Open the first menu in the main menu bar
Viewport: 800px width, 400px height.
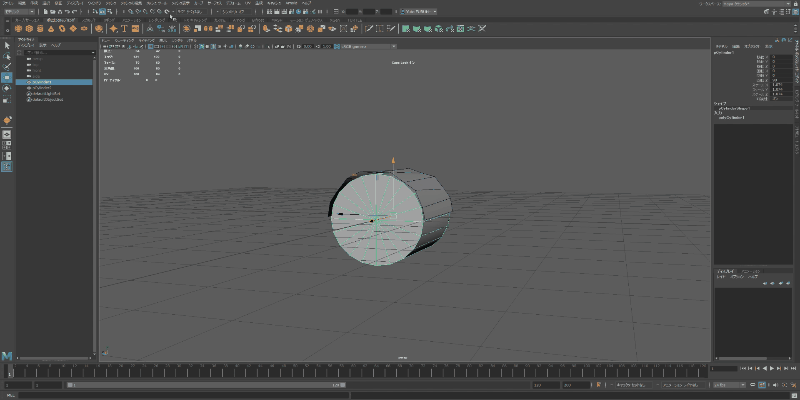(8, 4)
